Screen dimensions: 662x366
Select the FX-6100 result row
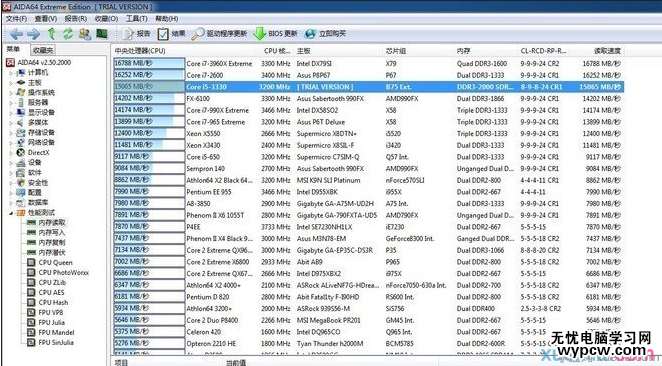[369, 98]
